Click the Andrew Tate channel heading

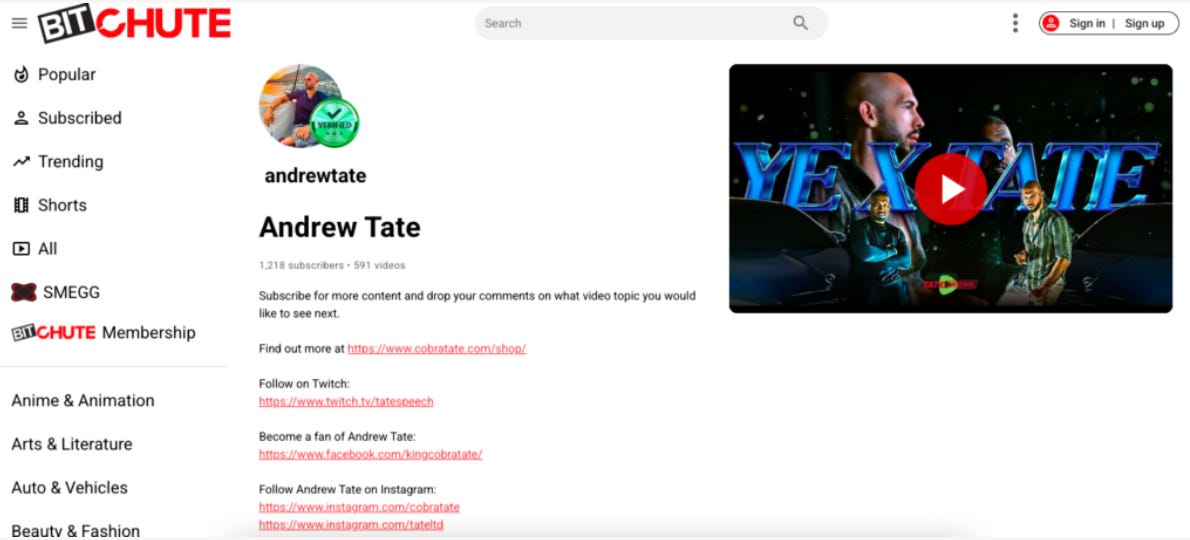point(339,227)
